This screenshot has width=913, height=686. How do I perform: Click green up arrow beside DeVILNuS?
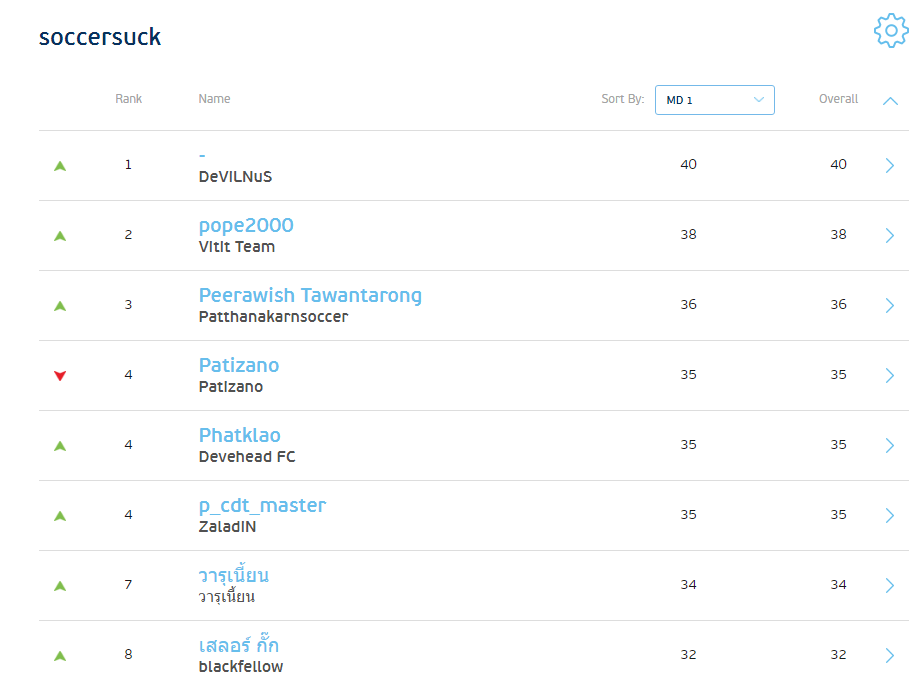(x=60, y=166)
